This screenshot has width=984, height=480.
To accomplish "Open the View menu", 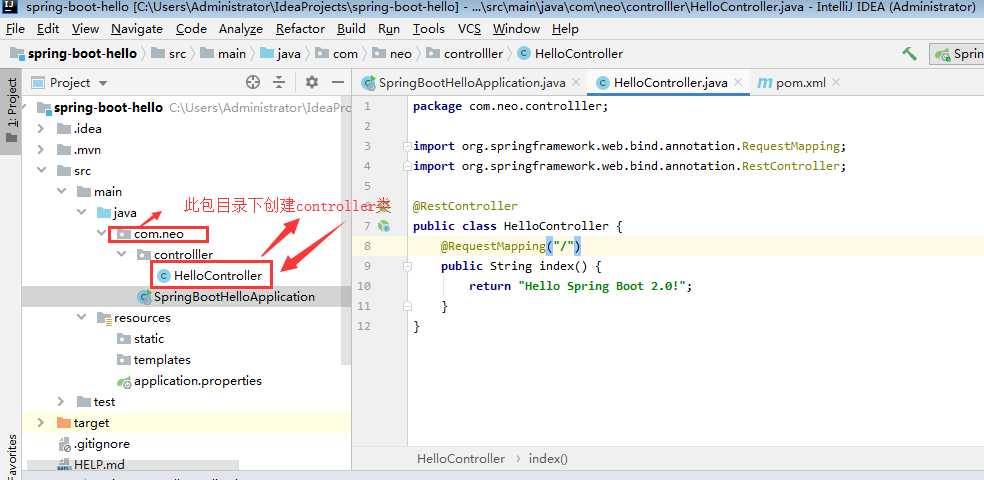I will pyautogui.click(x=85, y=29).
